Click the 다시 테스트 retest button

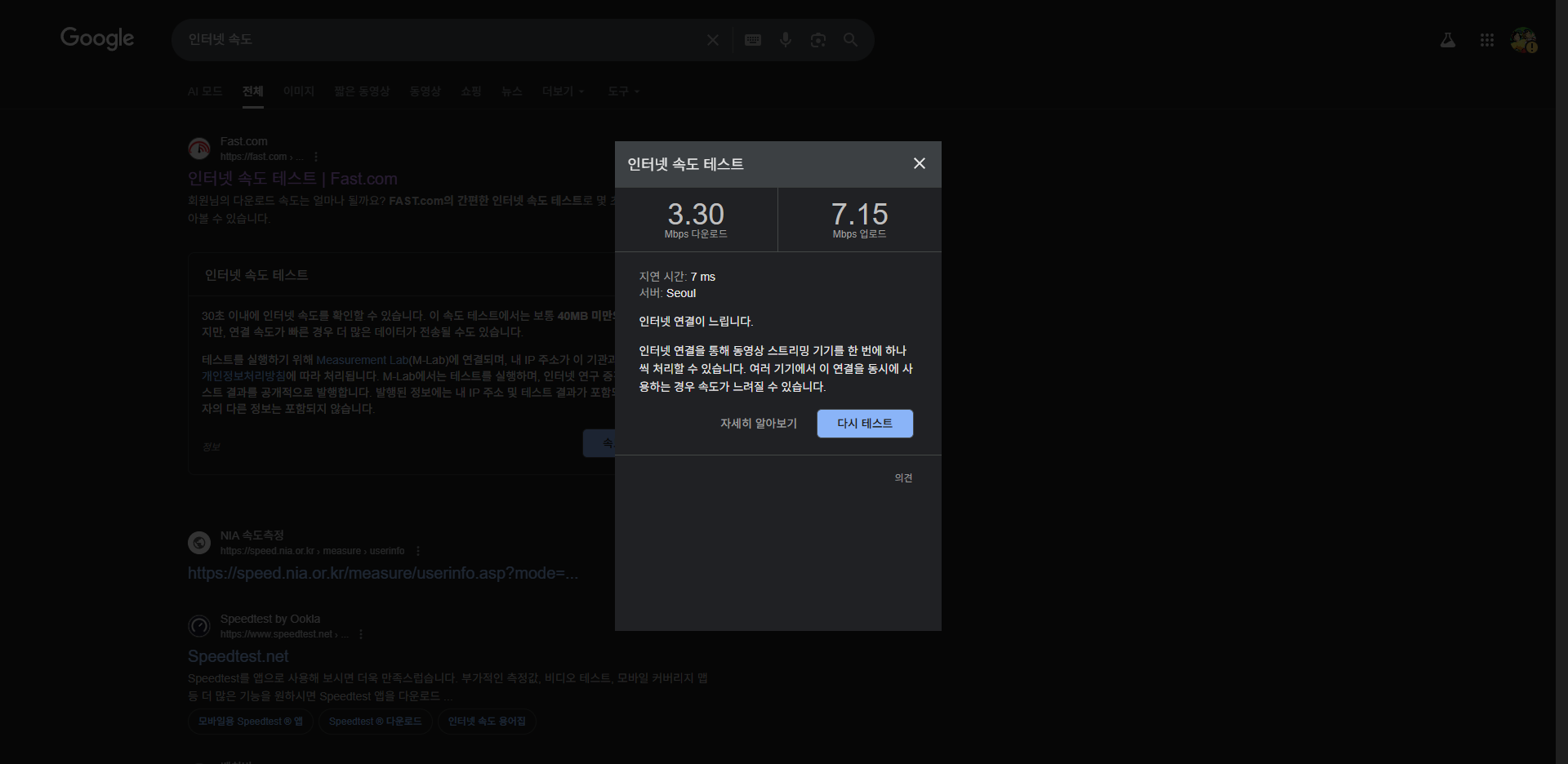click(864, 424)
